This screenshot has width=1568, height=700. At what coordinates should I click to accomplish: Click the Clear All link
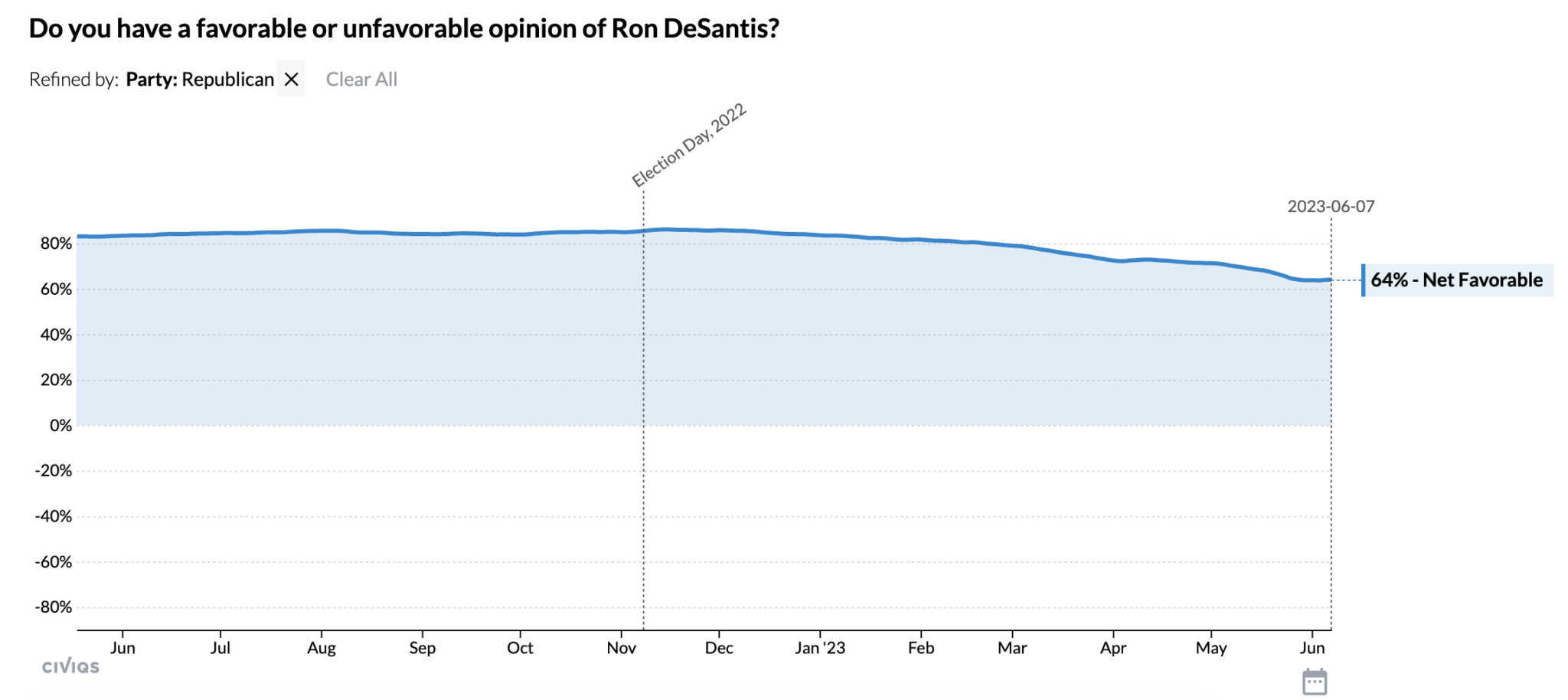[361, 78]
